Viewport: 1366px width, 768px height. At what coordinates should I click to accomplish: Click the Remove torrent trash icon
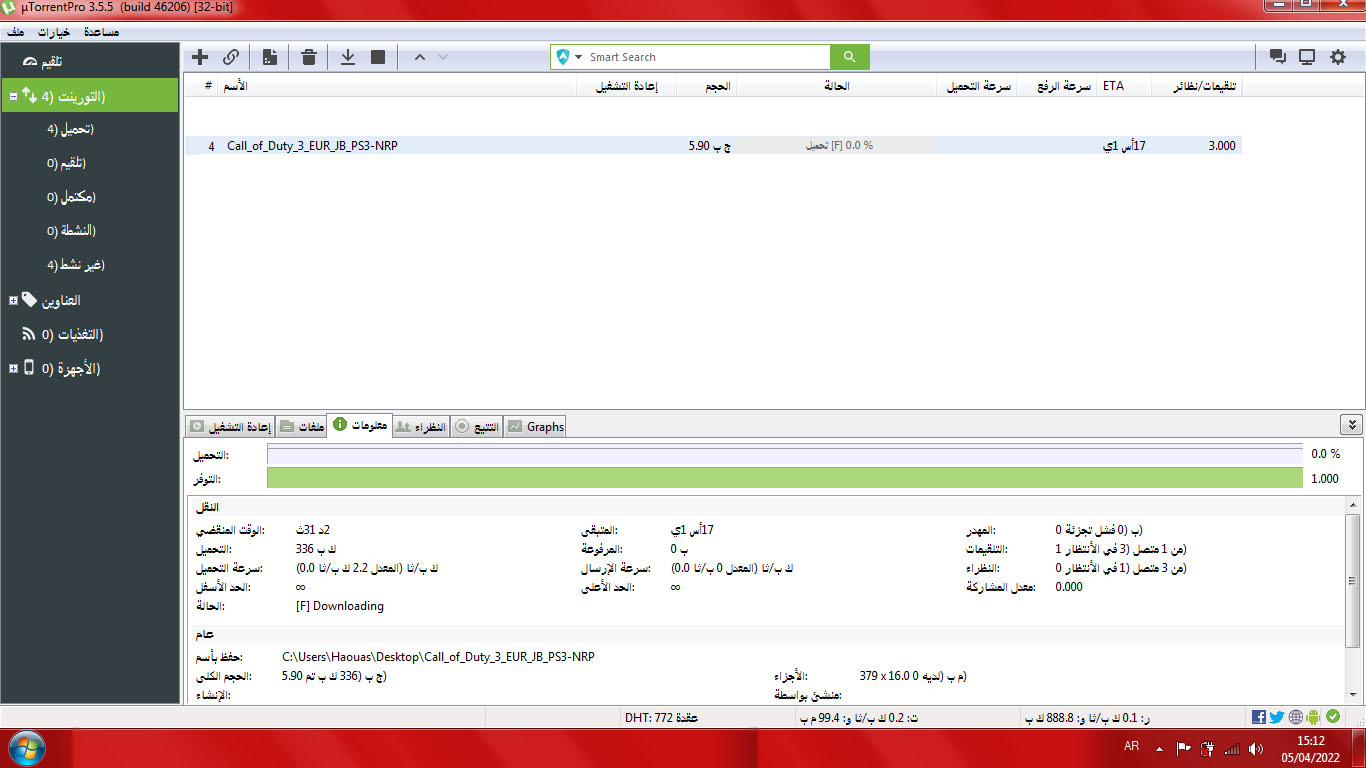click(x=309, y=57)
